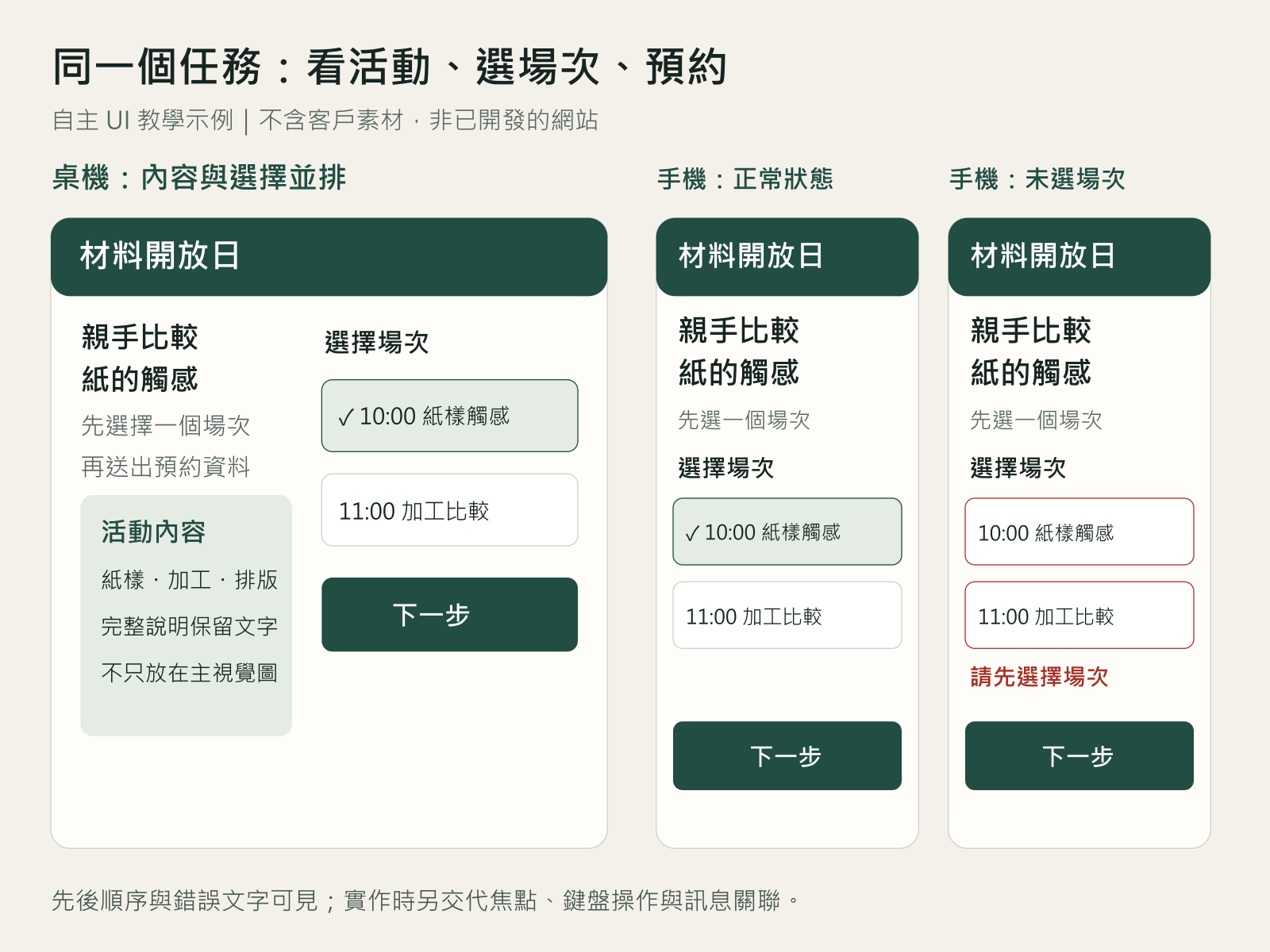Viewport: 1270px width, 952px height.
Task: Click the text 先選擇一個場次 in the desktop card
Action: coord(166,425)
